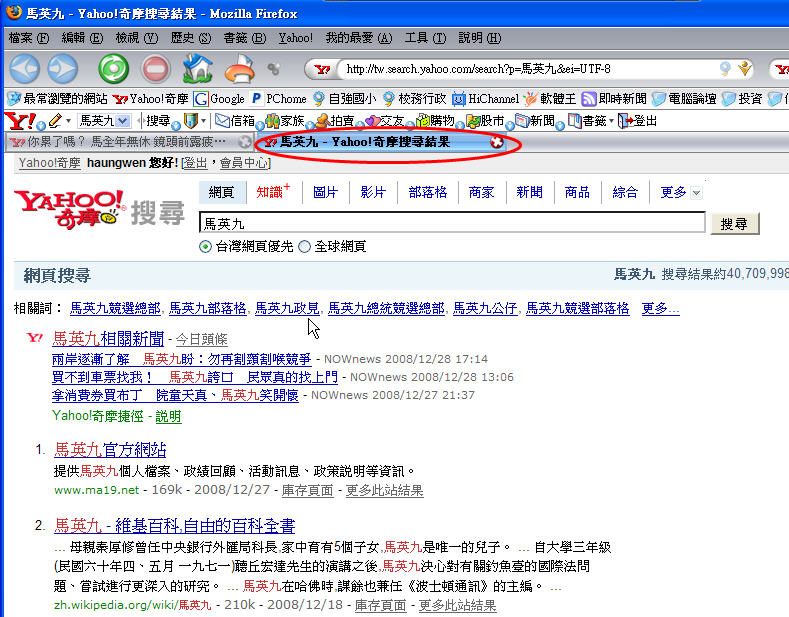This screenshot has width=789, height=617.
Task: Open the 校務行政 bookmark
Action: tap(414, 99)
